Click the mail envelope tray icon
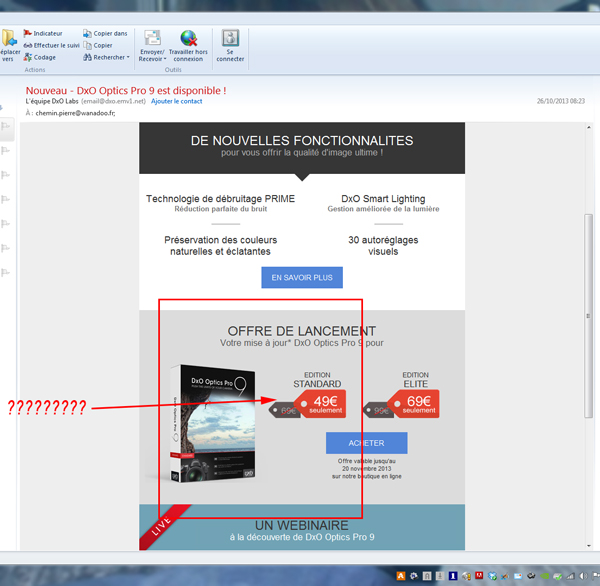Image resolution: width=600 pixels, height=586 pixels. 518,576
